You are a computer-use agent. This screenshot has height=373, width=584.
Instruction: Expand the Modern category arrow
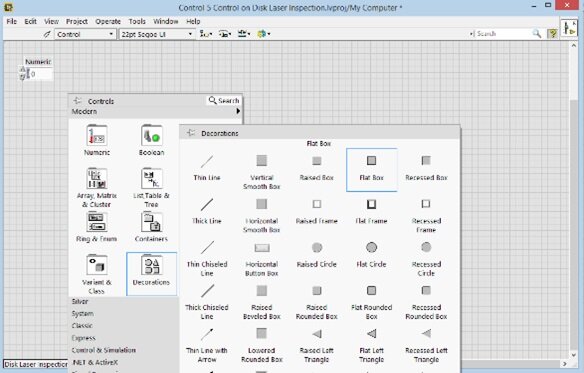[238, 111]
